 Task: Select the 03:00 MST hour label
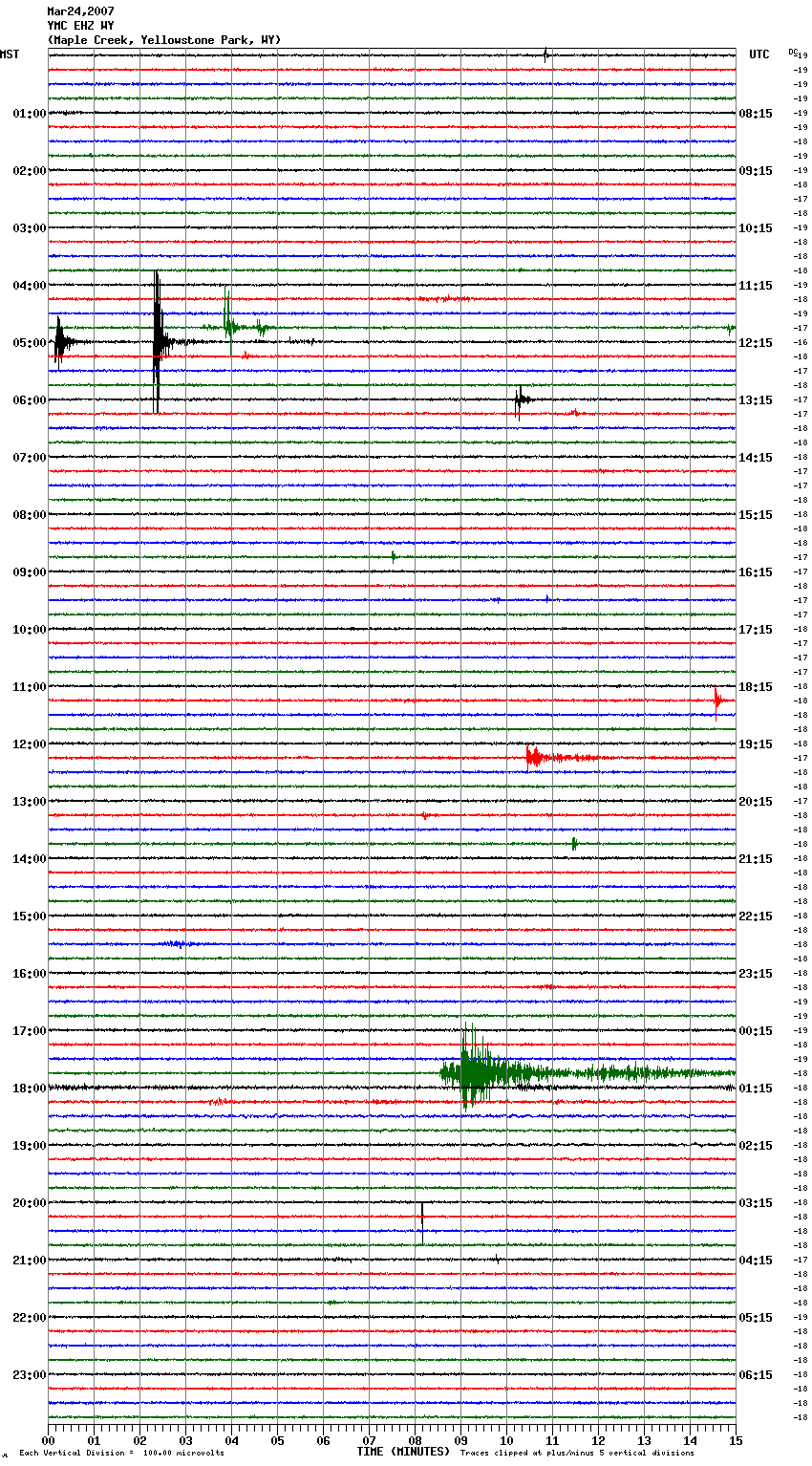click(x=29, y=228)
